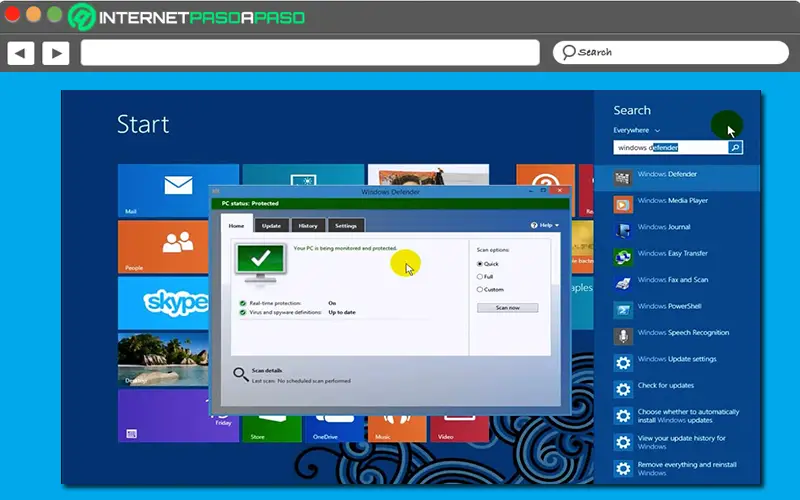Click the browser address bar
Viewport: 800px width, 500px height.
pyautogui.click(x=310, y=53)
